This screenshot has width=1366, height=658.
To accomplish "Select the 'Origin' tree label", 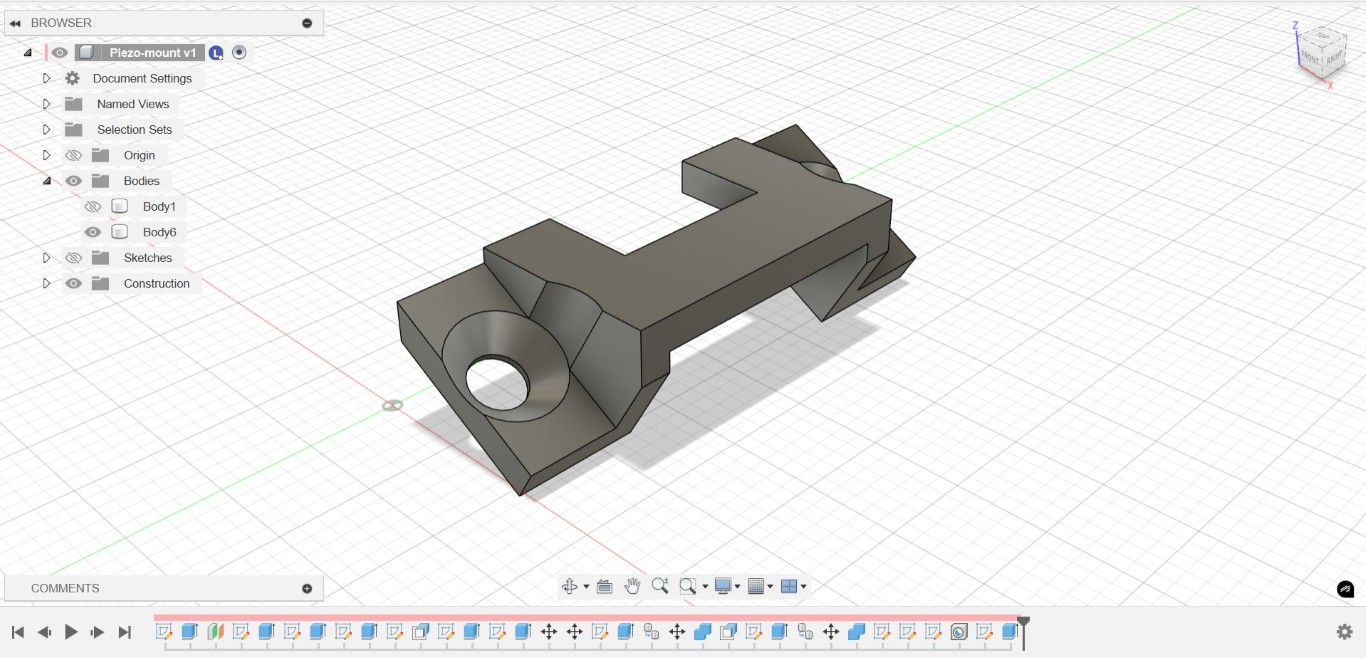I will [139, 156].
